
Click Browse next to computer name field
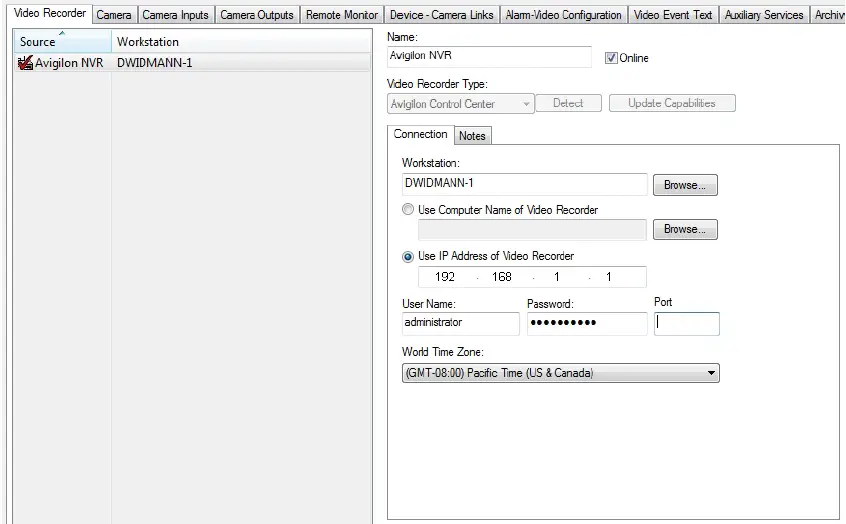click(x=685, y=229)
